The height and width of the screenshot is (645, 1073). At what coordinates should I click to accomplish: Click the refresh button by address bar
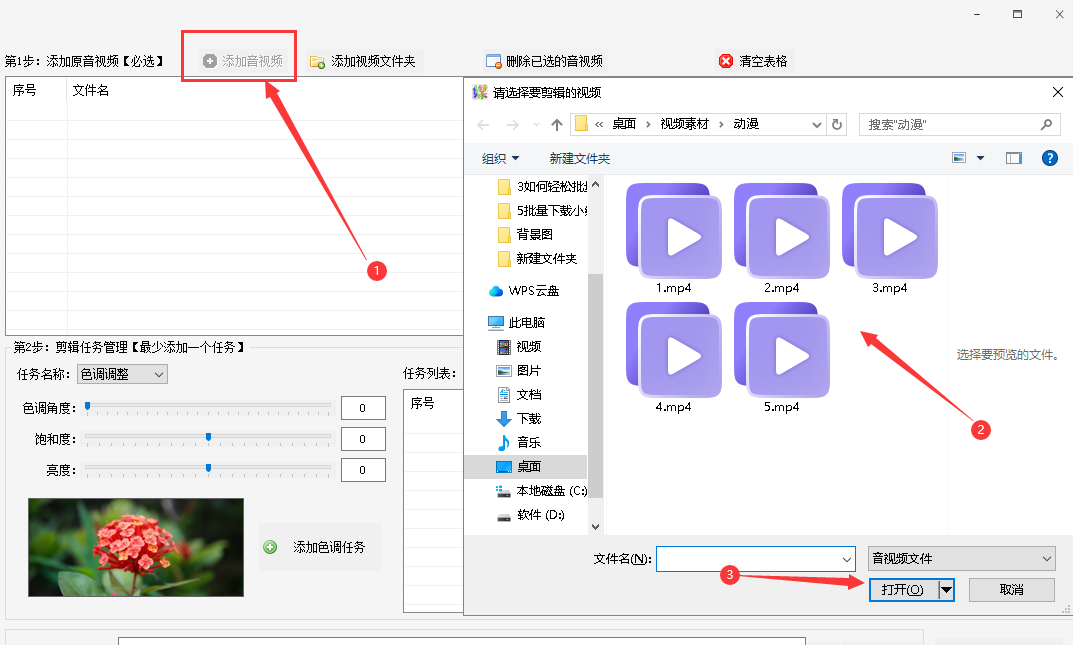836,124
